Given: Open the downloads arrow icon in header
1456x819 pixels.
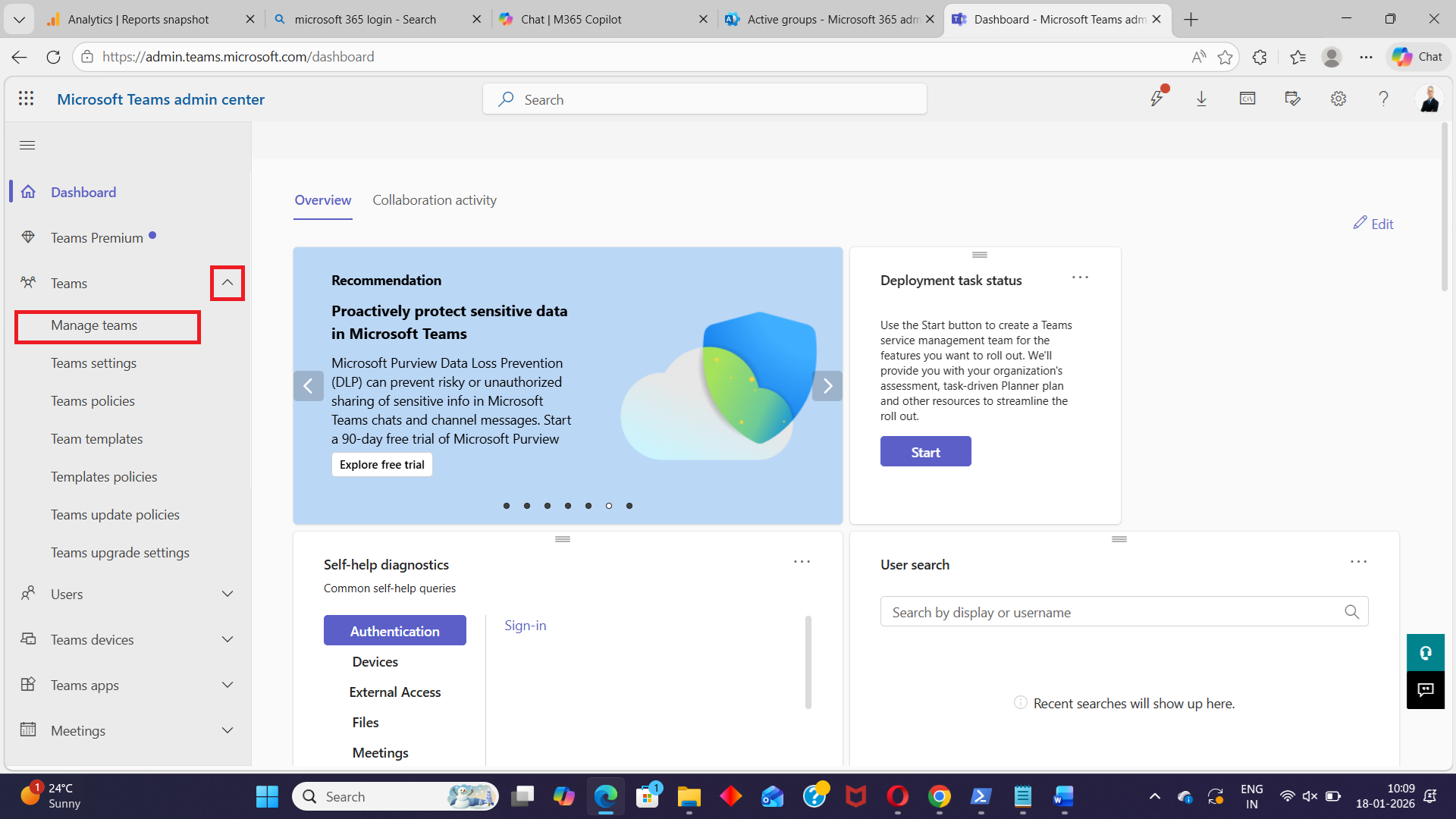Looking at the screenshot, I should click(x=1201, y=99).
